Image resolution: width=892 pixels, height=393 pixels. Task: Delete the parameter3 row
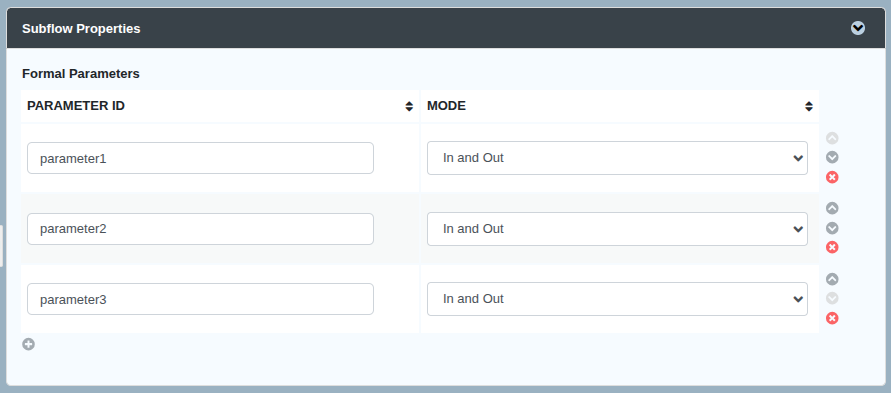[832, 318]
